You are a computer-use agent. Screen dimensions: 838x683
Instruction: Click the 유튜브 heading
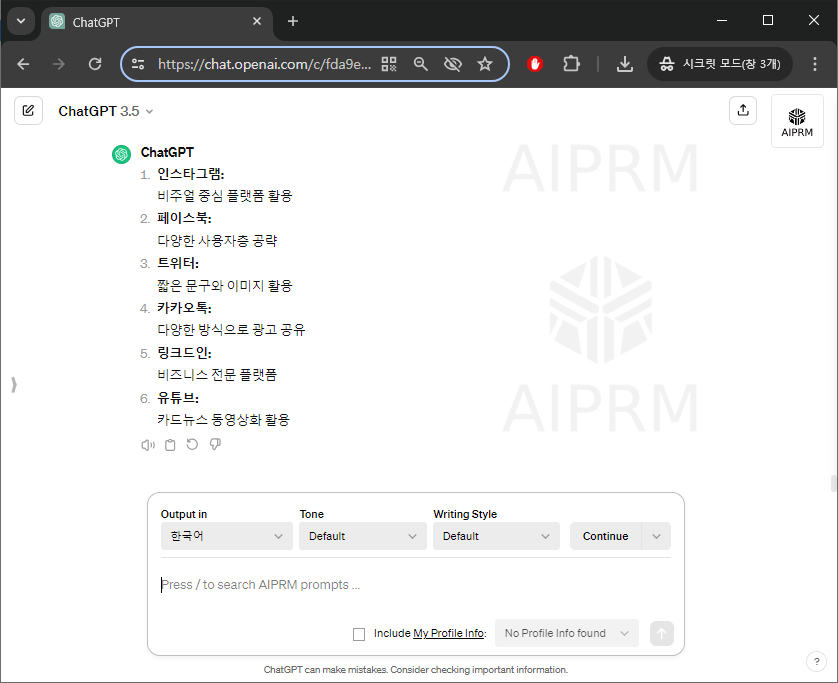point(178,398)
